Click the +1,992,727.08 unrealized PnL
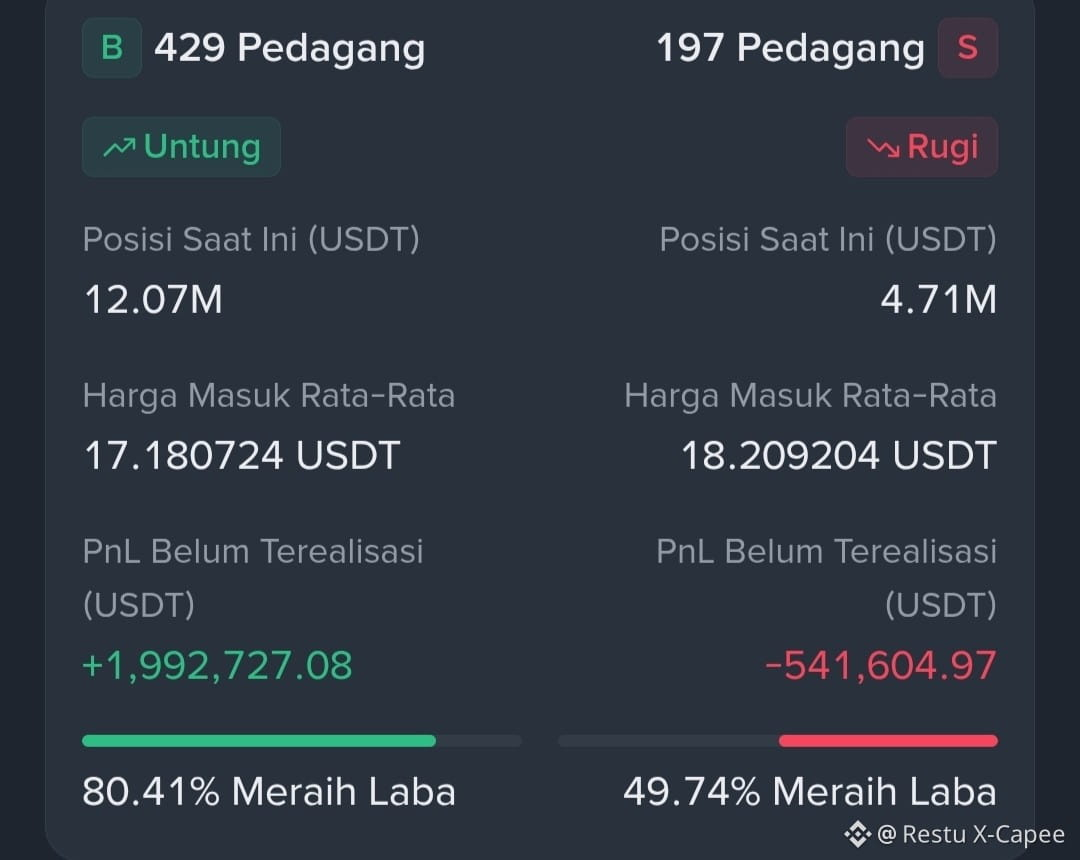 click(x=217, y=666)
